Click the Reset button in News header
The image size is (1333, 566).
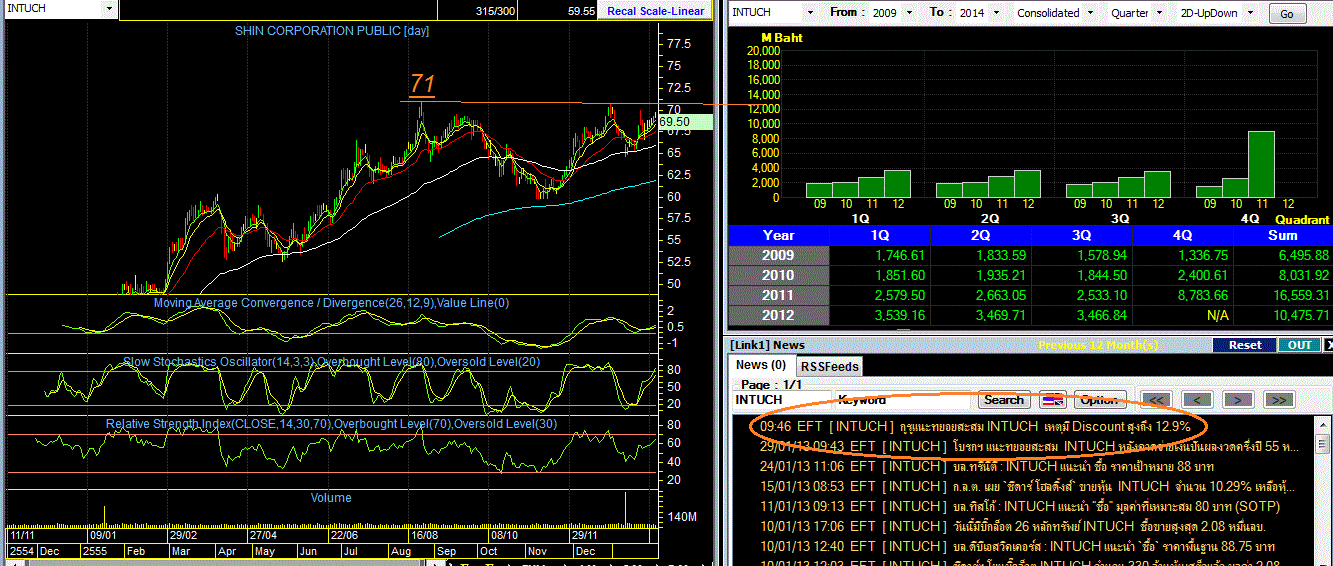click(1244, 345)
